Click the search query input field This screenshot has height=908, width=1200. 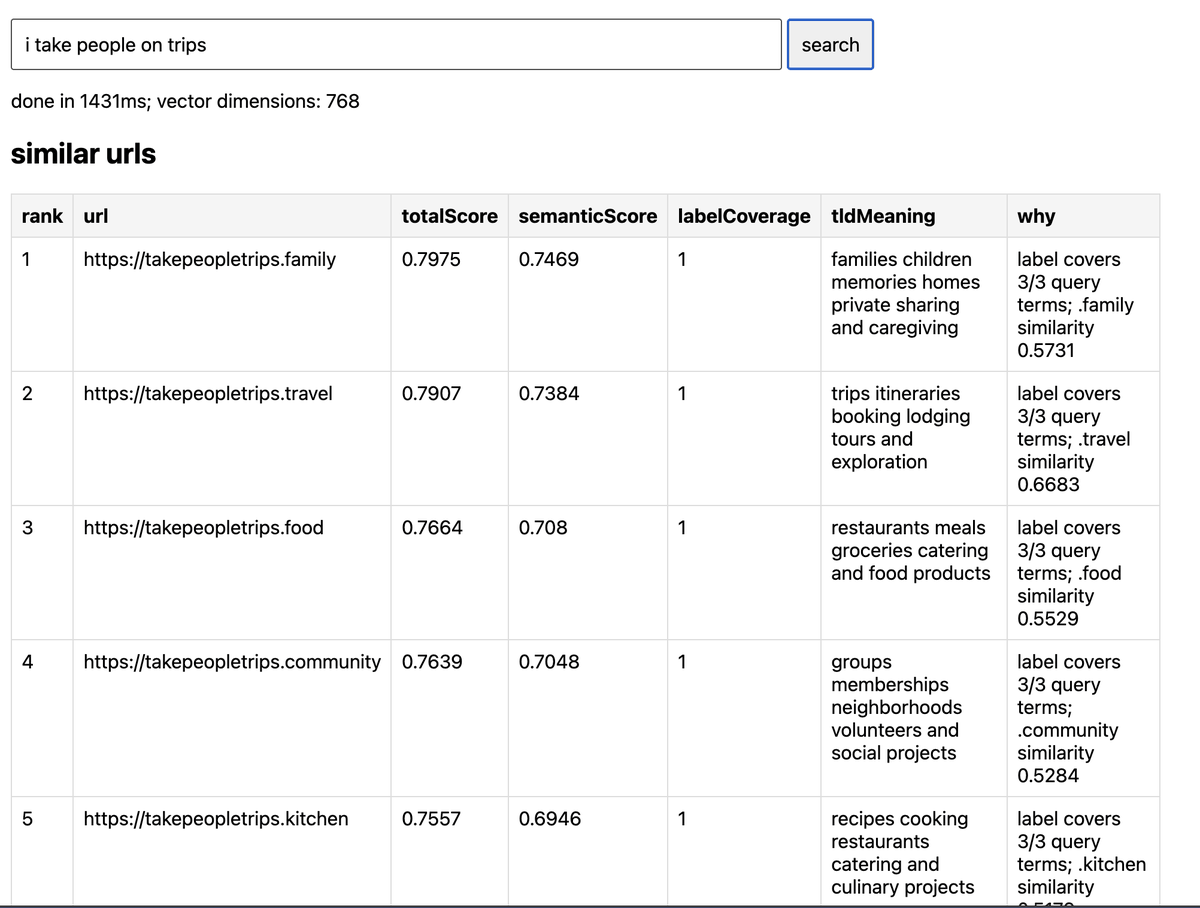coord(396,45)
